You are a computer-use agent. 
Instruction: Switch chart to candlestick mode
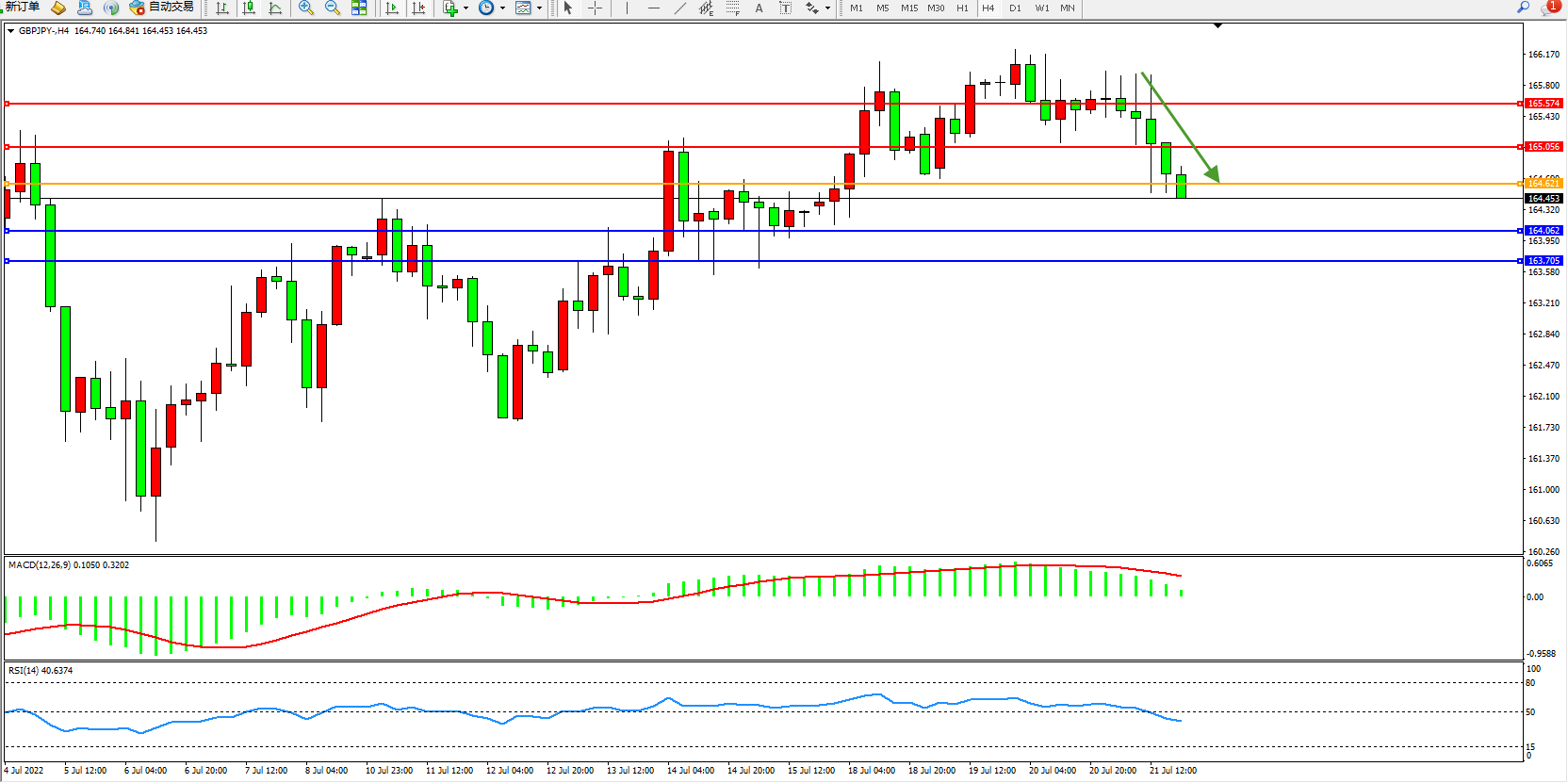(249, 8)
